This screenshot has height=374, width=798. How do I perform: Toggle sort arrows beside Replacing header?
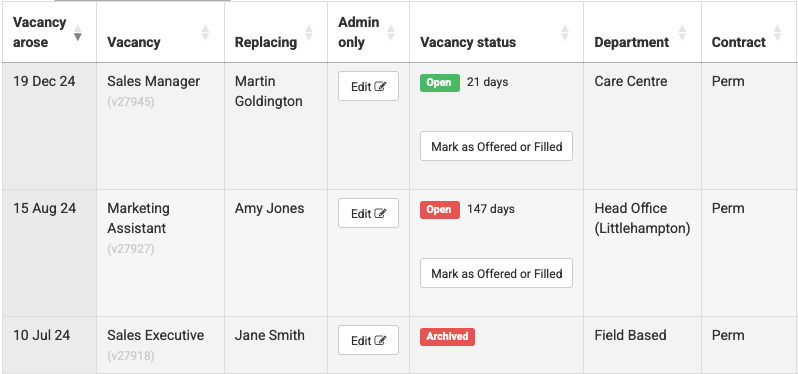coord(308,33)
